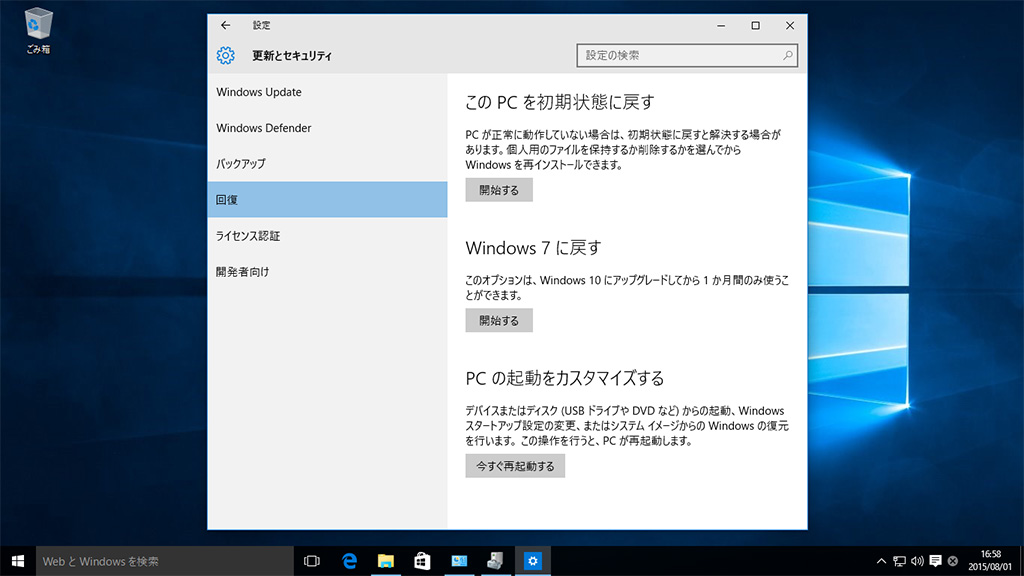The height and width of the screenshot is (576, 1024).
Task: Open the Store app from the taskbar
Action: pyautogui.click(x=423, y=561)
